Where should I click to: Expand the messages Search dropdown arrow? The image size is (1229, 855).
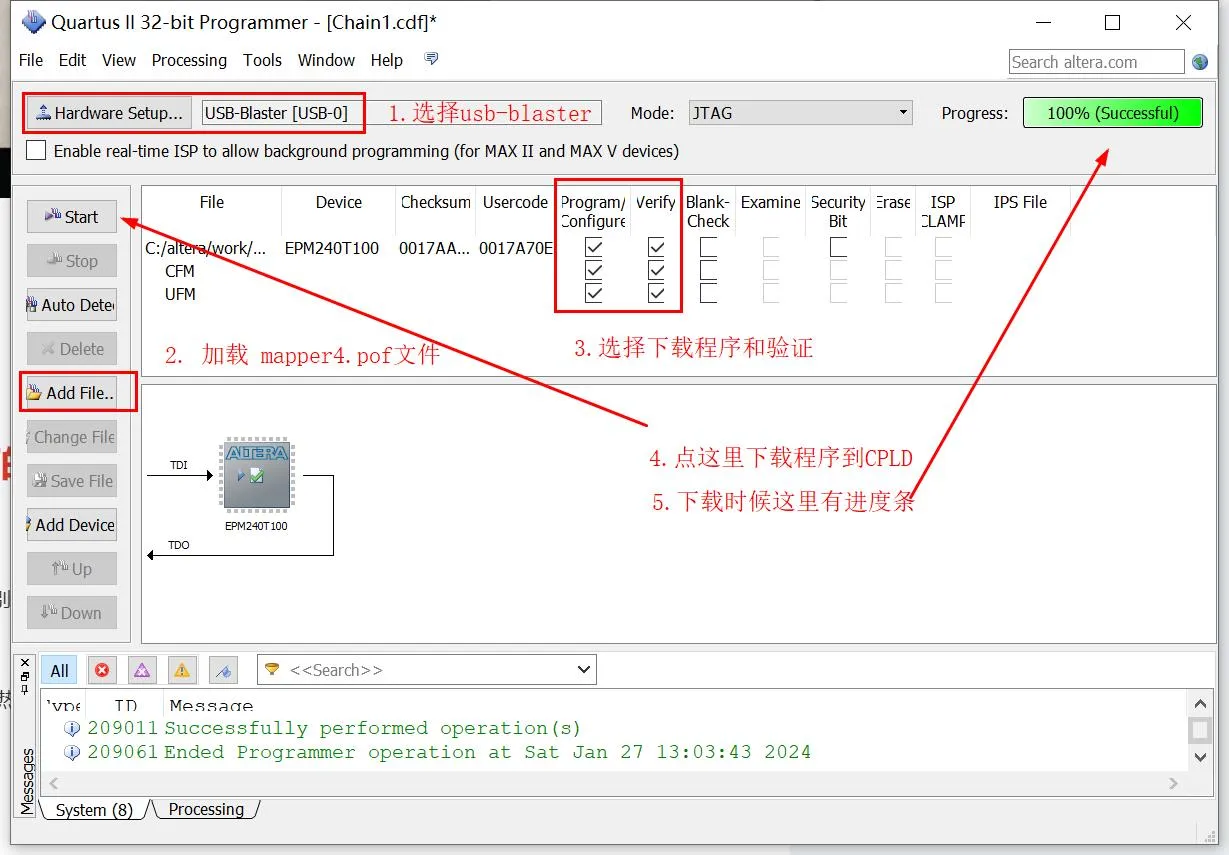pos(584,670)
